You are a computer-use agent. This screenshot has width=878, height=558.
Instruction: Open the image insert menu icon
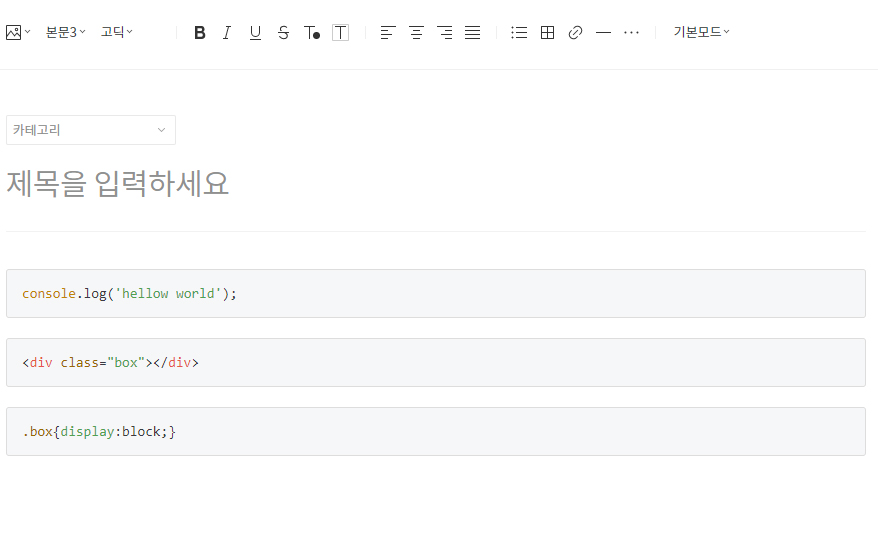pyautogui.click(x=18, y=32)
